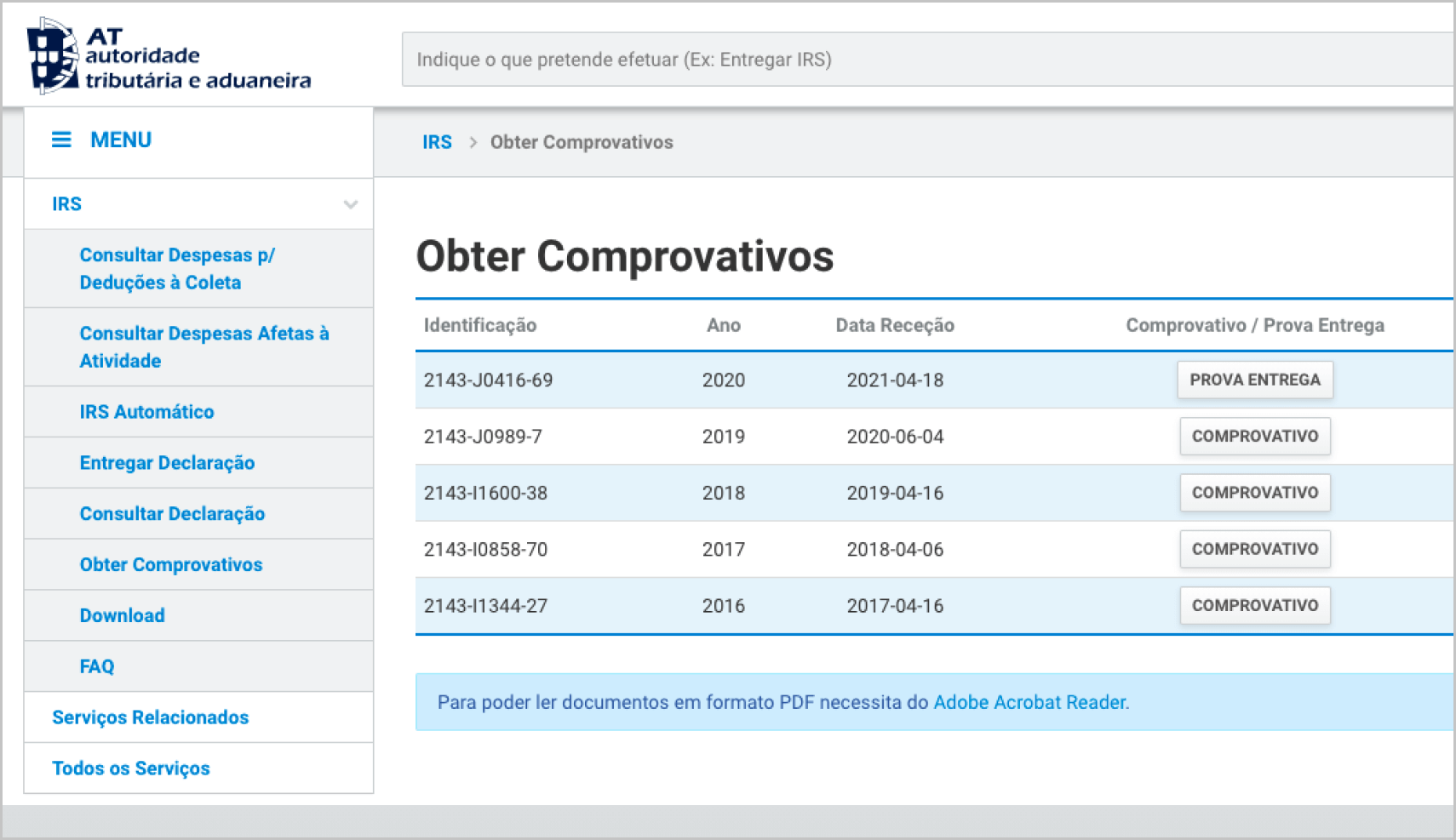Viewport: 1456px width, 840px height.
Task: Open Serviços Relacionados section
Action: (150, 717)
